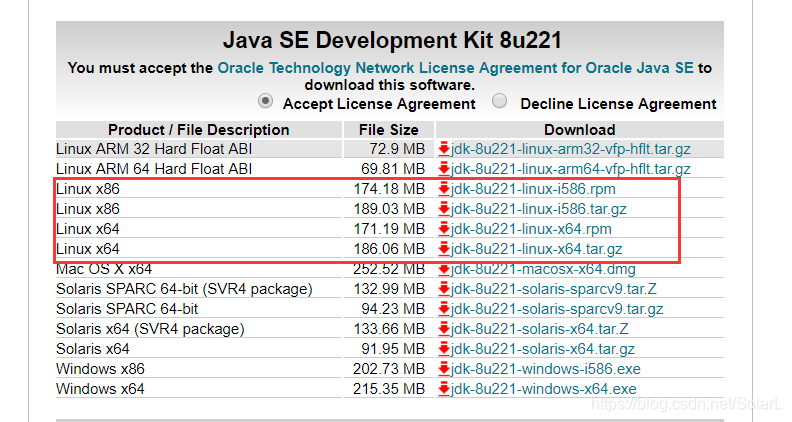Click the Download column header
The width and height of the screenshot is (792, 422).
(579, 130)
